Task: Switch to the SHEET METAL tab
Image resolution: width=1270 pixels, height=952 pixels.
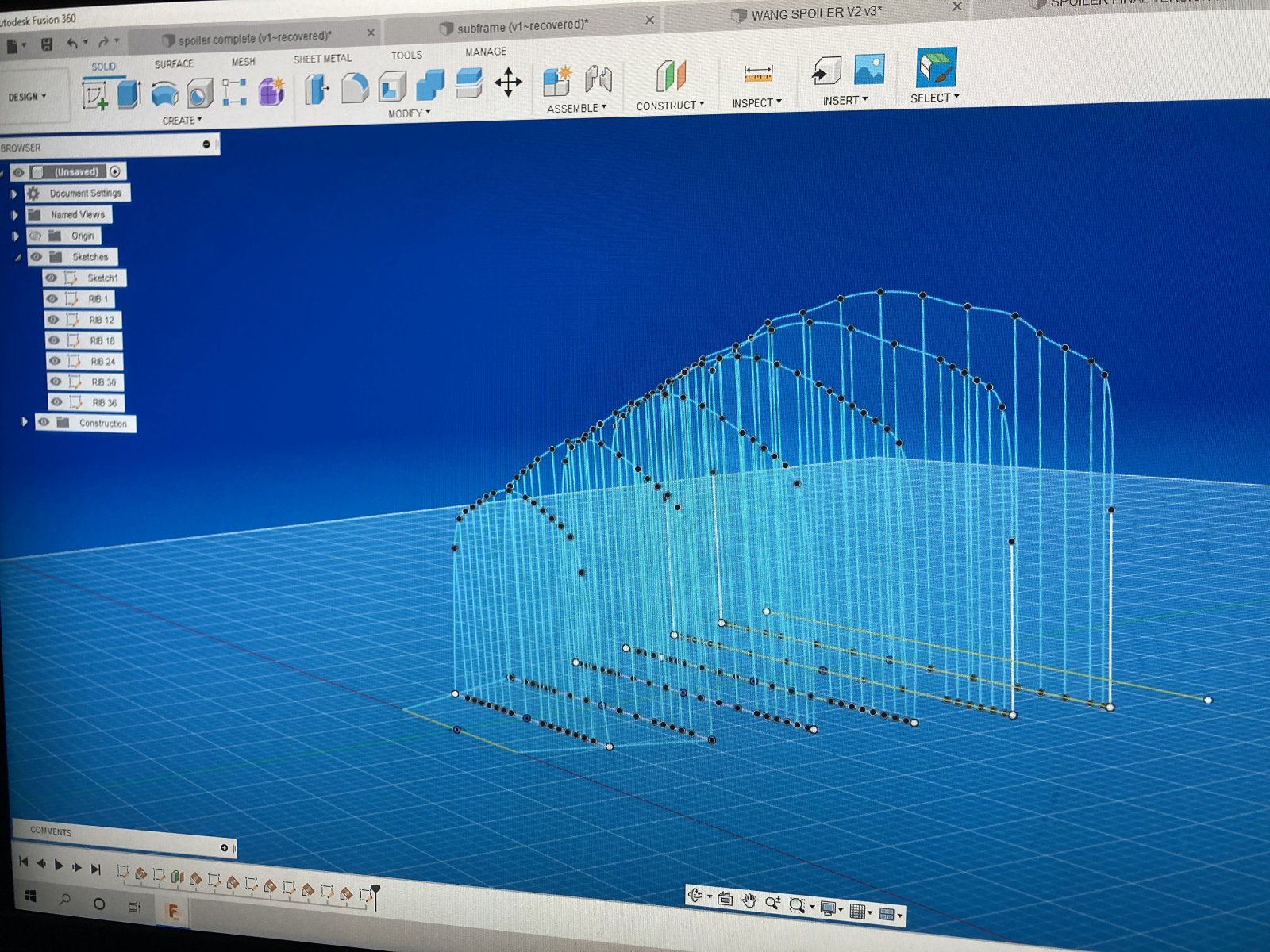Action: coord(322,59)
